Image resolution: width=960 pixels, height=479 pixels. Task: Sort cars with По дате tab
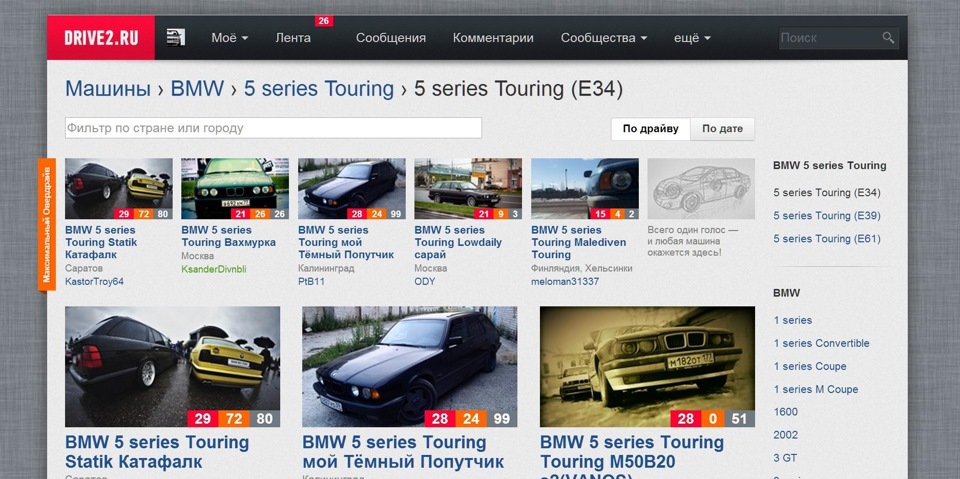[722, 129]
